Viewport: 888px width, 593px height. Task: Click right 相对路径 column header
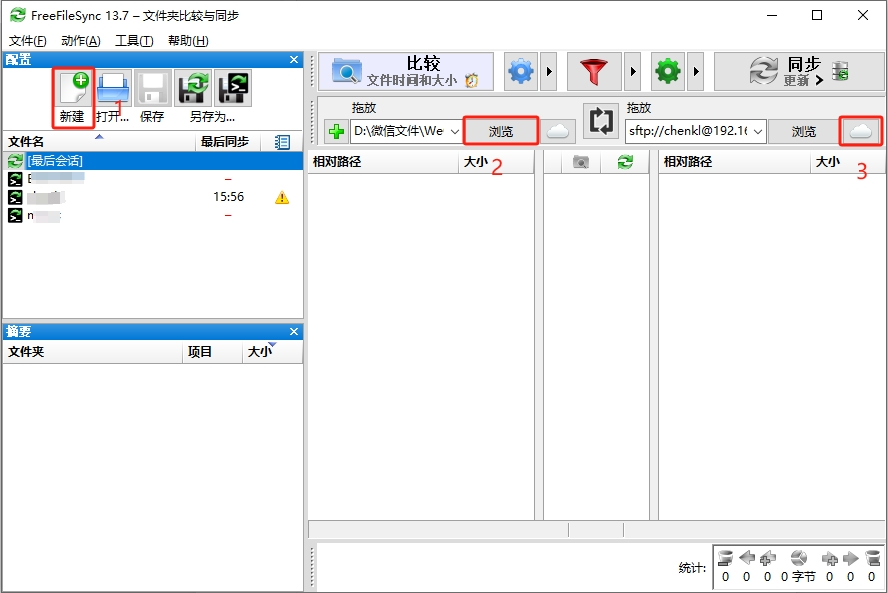734,162
